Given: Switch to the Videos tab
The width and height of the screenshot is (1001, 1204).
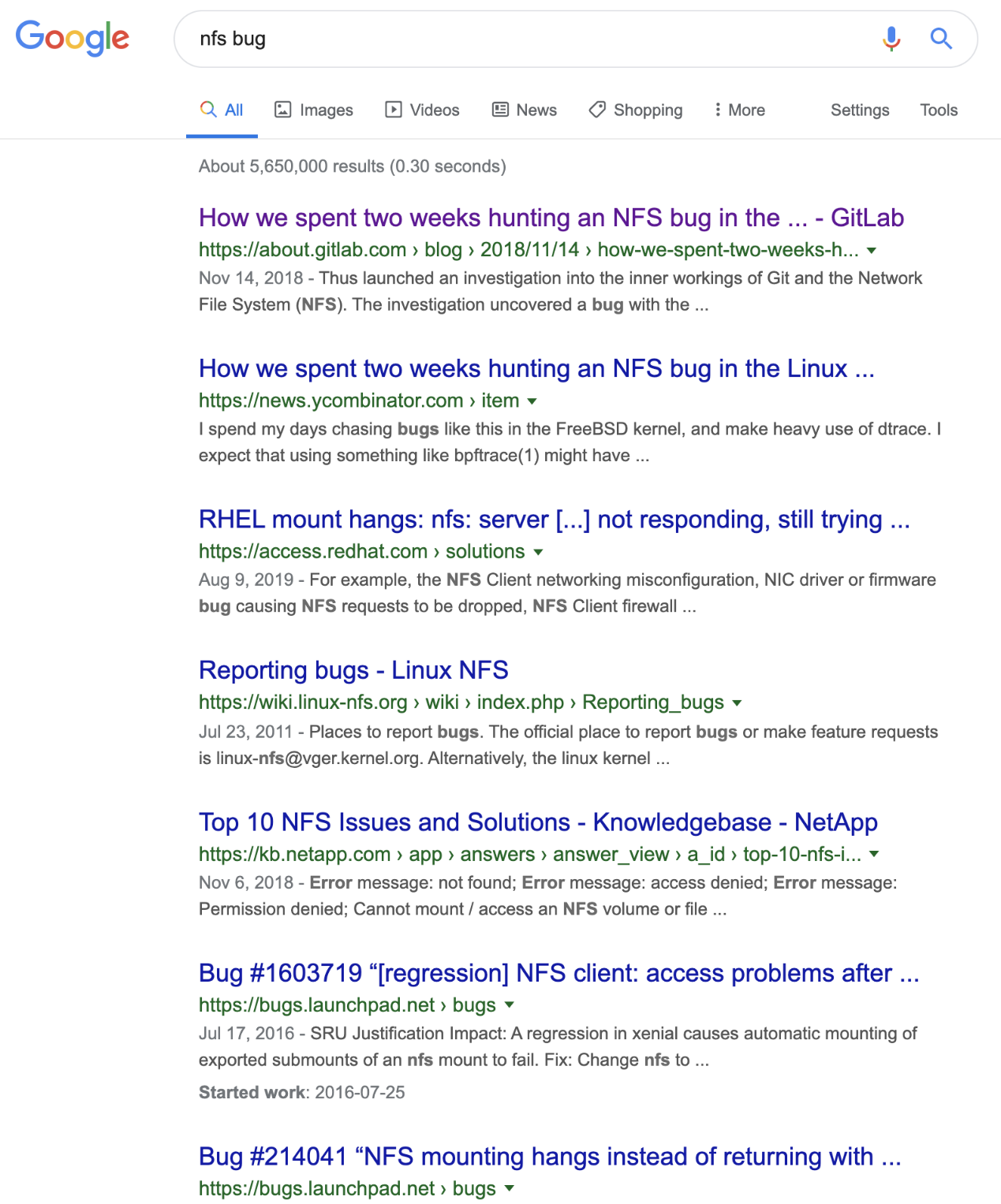Looking at the screenshot, I should [x=422, y=110].
